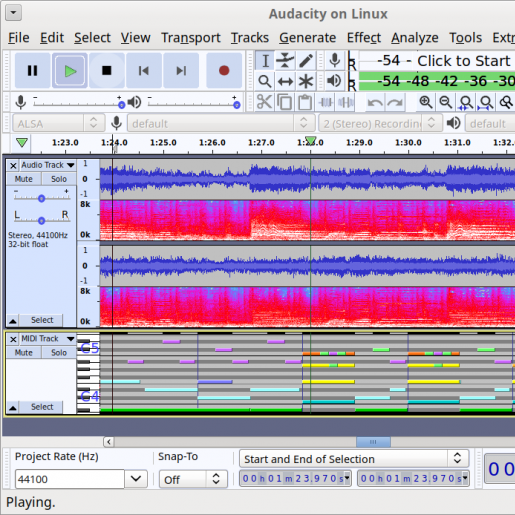Redo action with the Redo arrow
This screenshot has width=515, height=515.
pyautogui.click(x=395, y=102)
